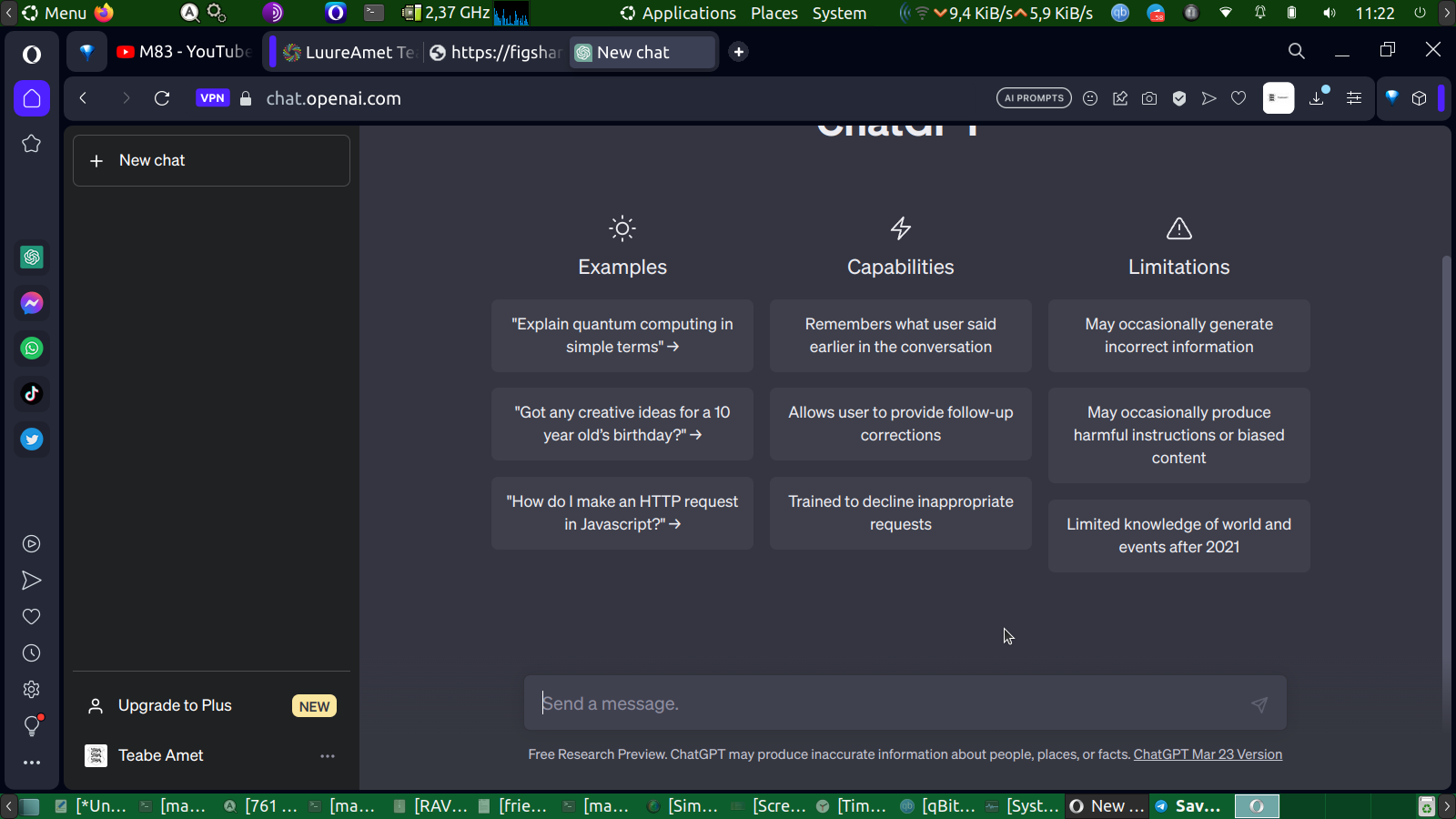1456x819 pixels.
Task: Switch to the M83 - YouTube tab
Action: pos(185,52)
